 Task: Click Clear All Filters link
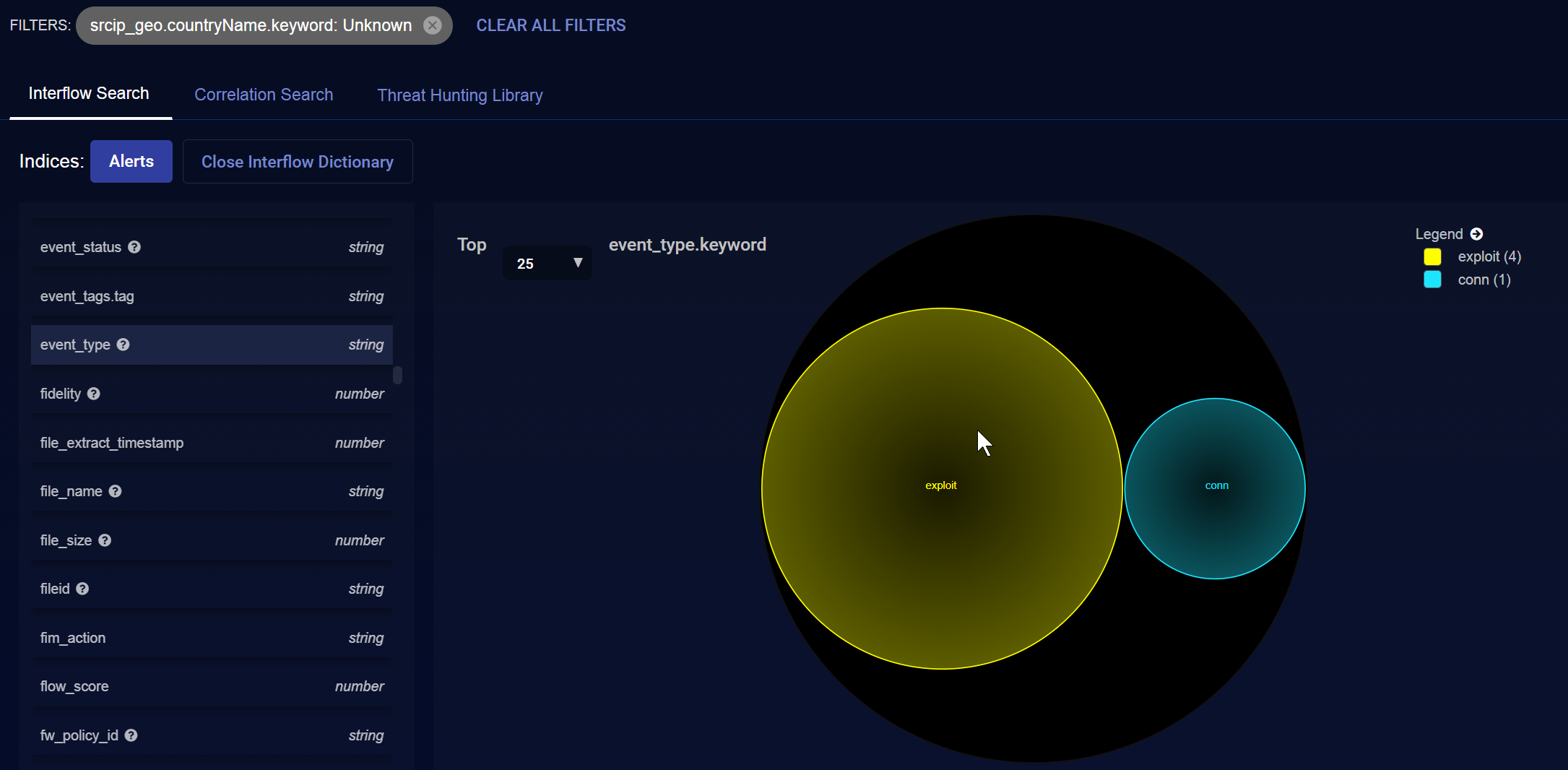(x=550, y=25)
